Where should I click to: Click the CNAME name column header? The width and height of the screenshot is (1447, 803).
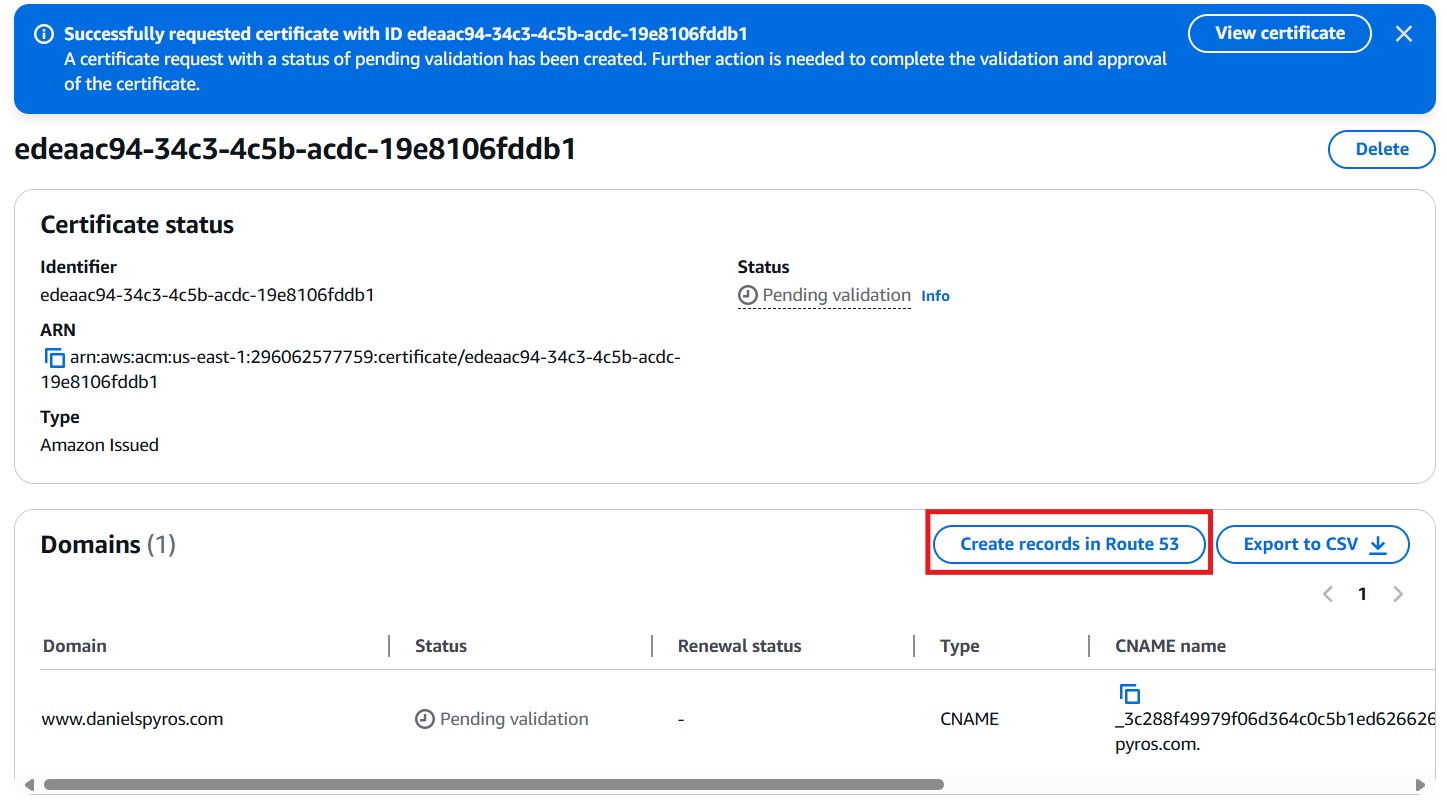(x=1170, y=646)
